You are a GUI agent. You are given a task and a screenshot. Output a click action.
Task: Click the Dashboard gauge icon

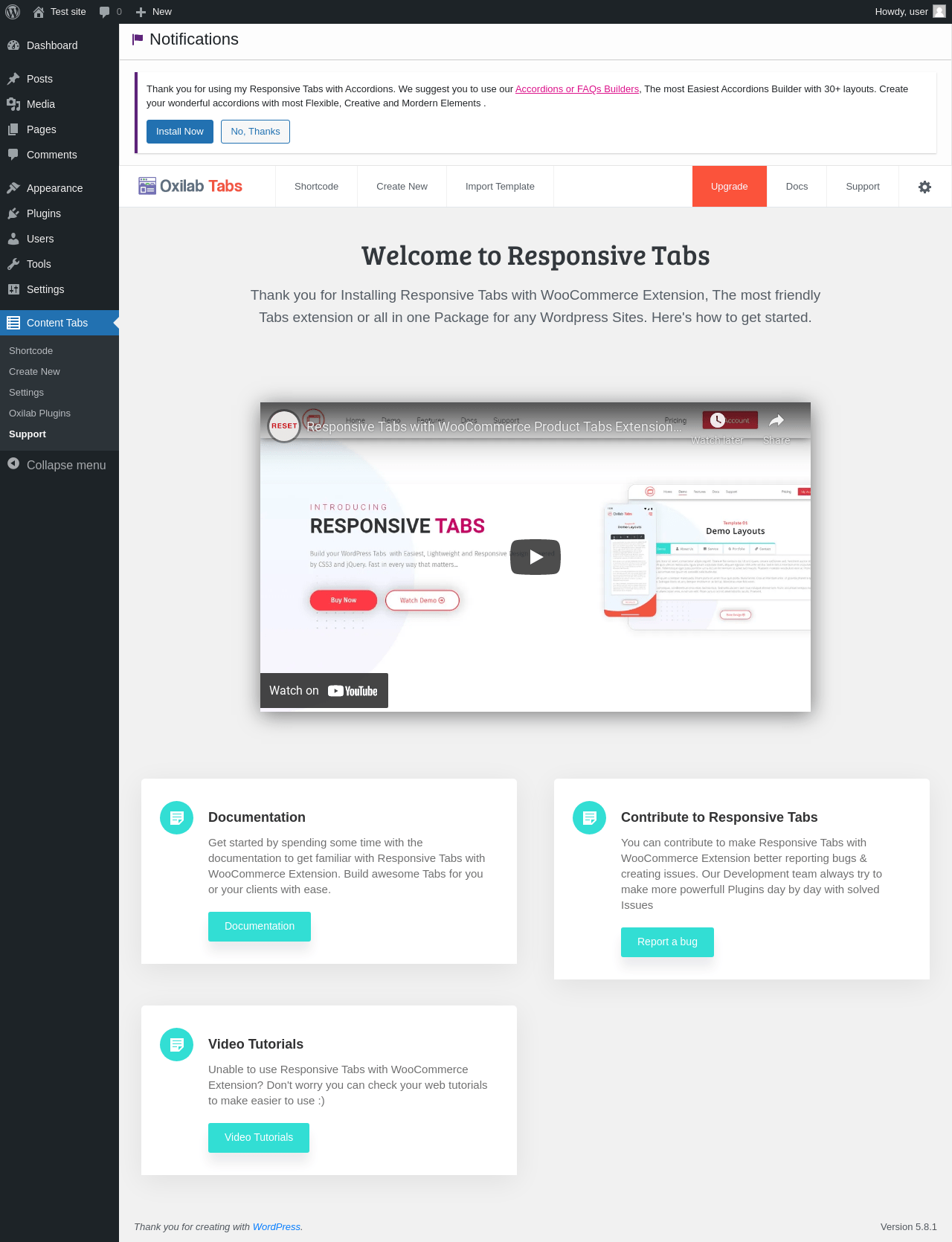tap(13, 45)
